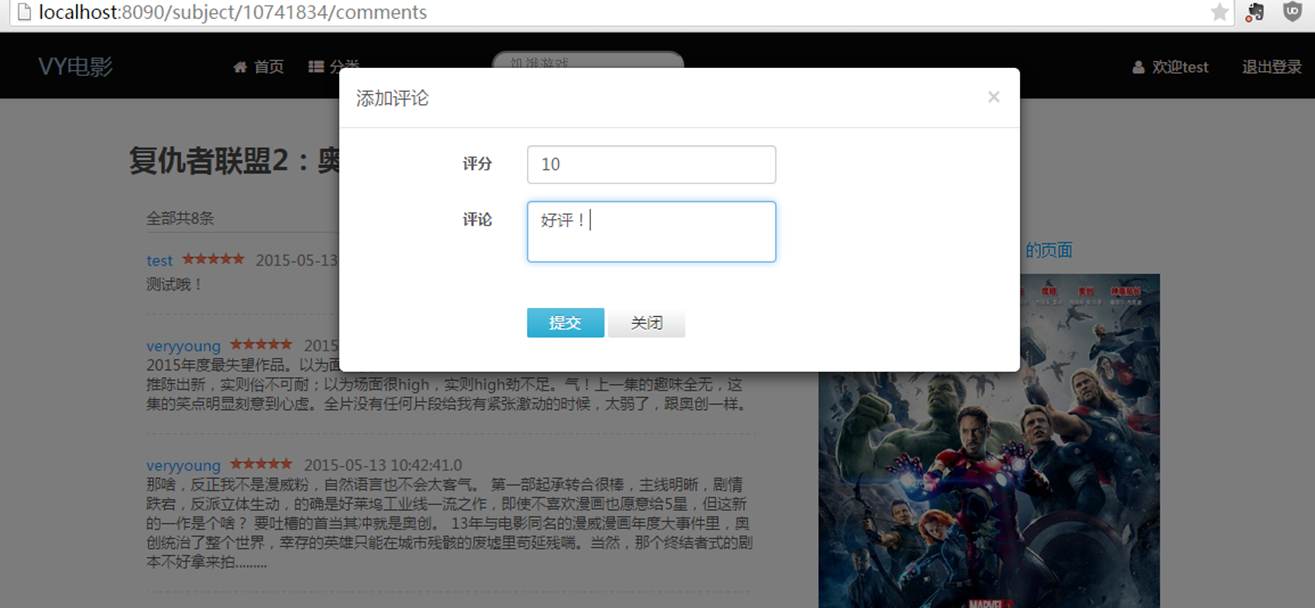Click the page document icon before URL
The image size is (1315, 608).
point(23,13)
